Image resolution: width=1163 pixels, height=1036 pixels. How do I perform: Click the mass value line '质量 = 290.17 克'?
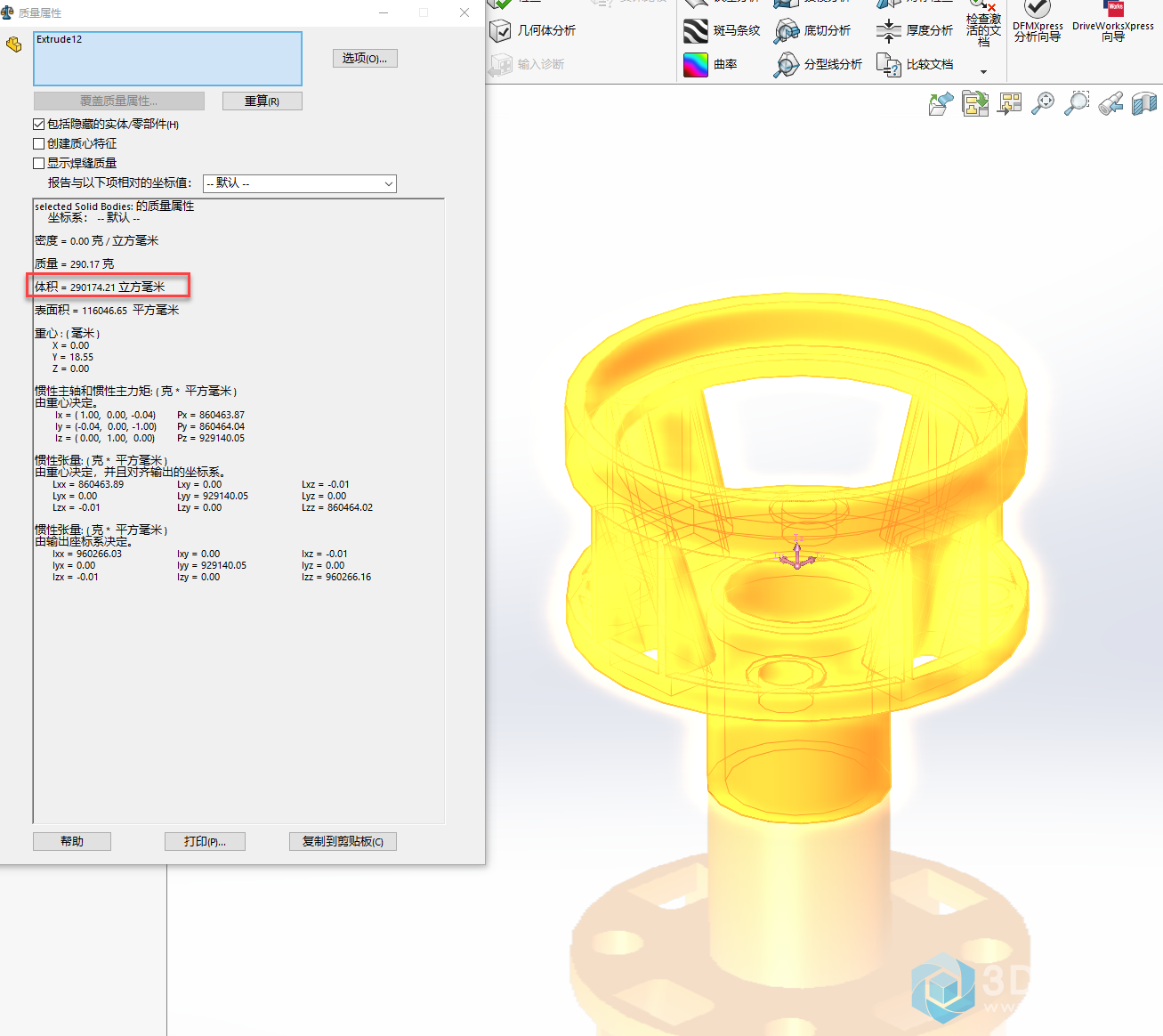(x=75, y=263)
